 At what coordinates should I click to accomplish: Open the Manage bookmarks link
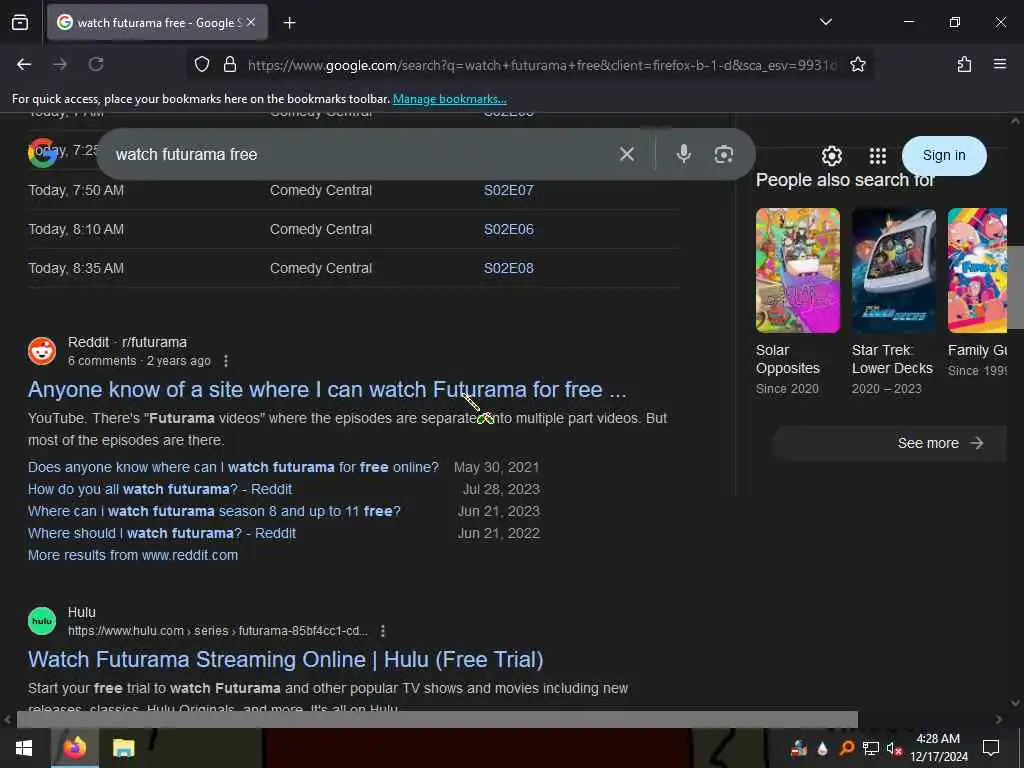tap(449, 99)
